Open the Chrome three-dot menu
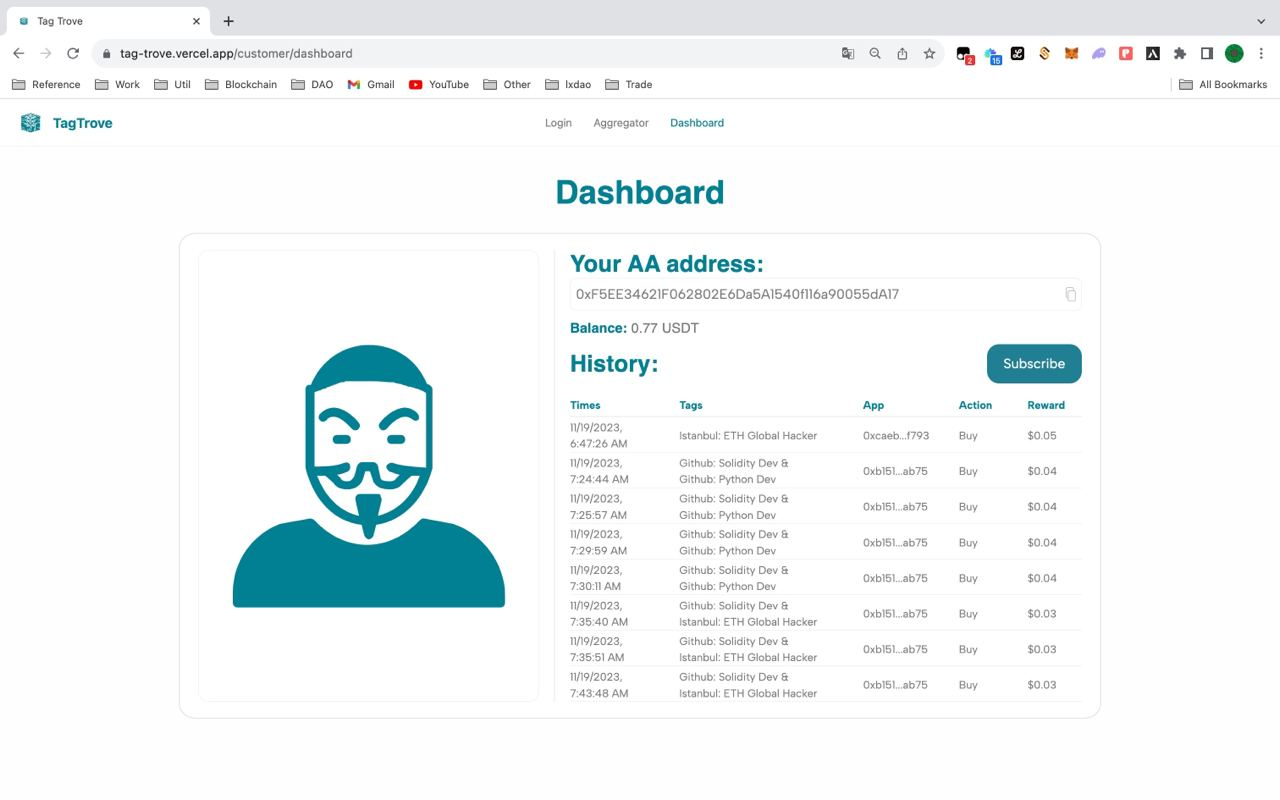 1260,53
